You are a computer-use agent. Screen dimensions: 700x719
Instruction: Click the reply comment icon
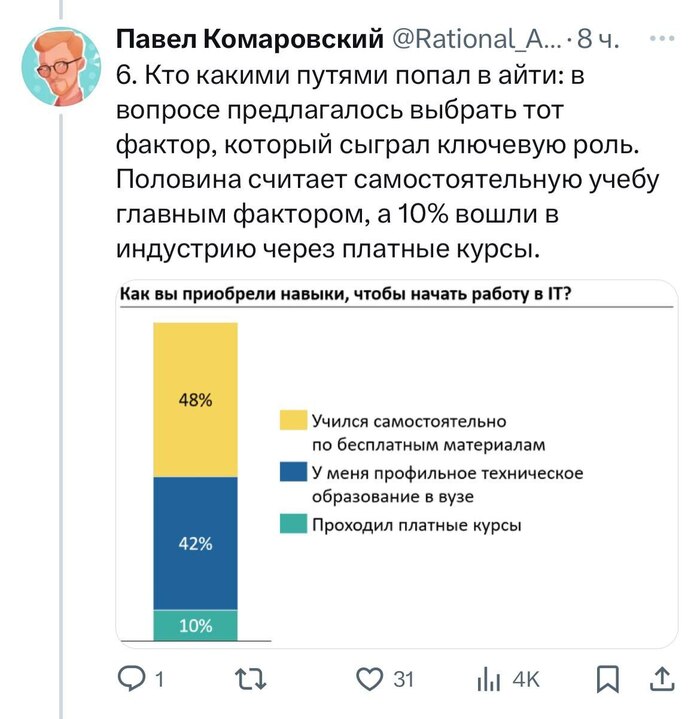(133, 681)
